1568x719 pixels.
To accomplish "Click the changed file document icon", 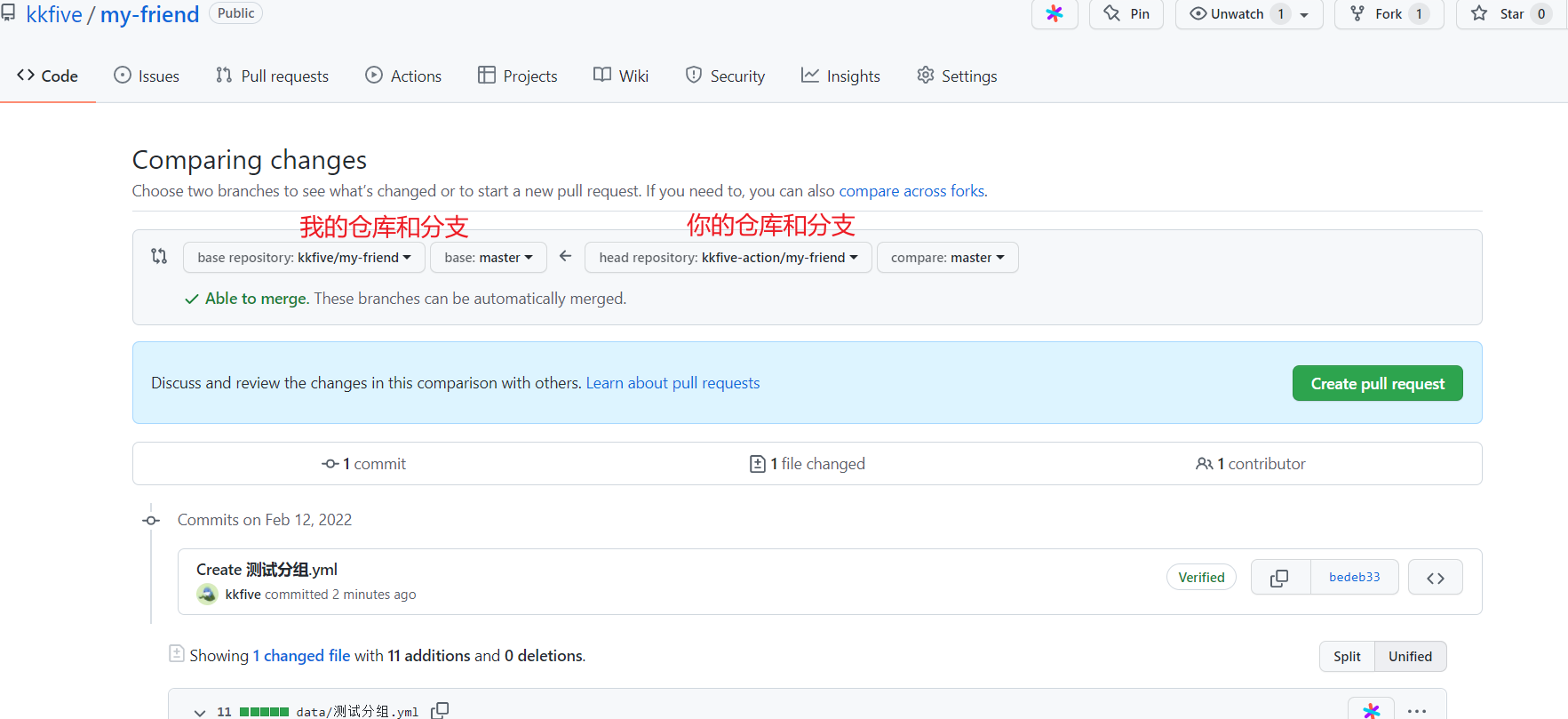I will coord(176,653).
